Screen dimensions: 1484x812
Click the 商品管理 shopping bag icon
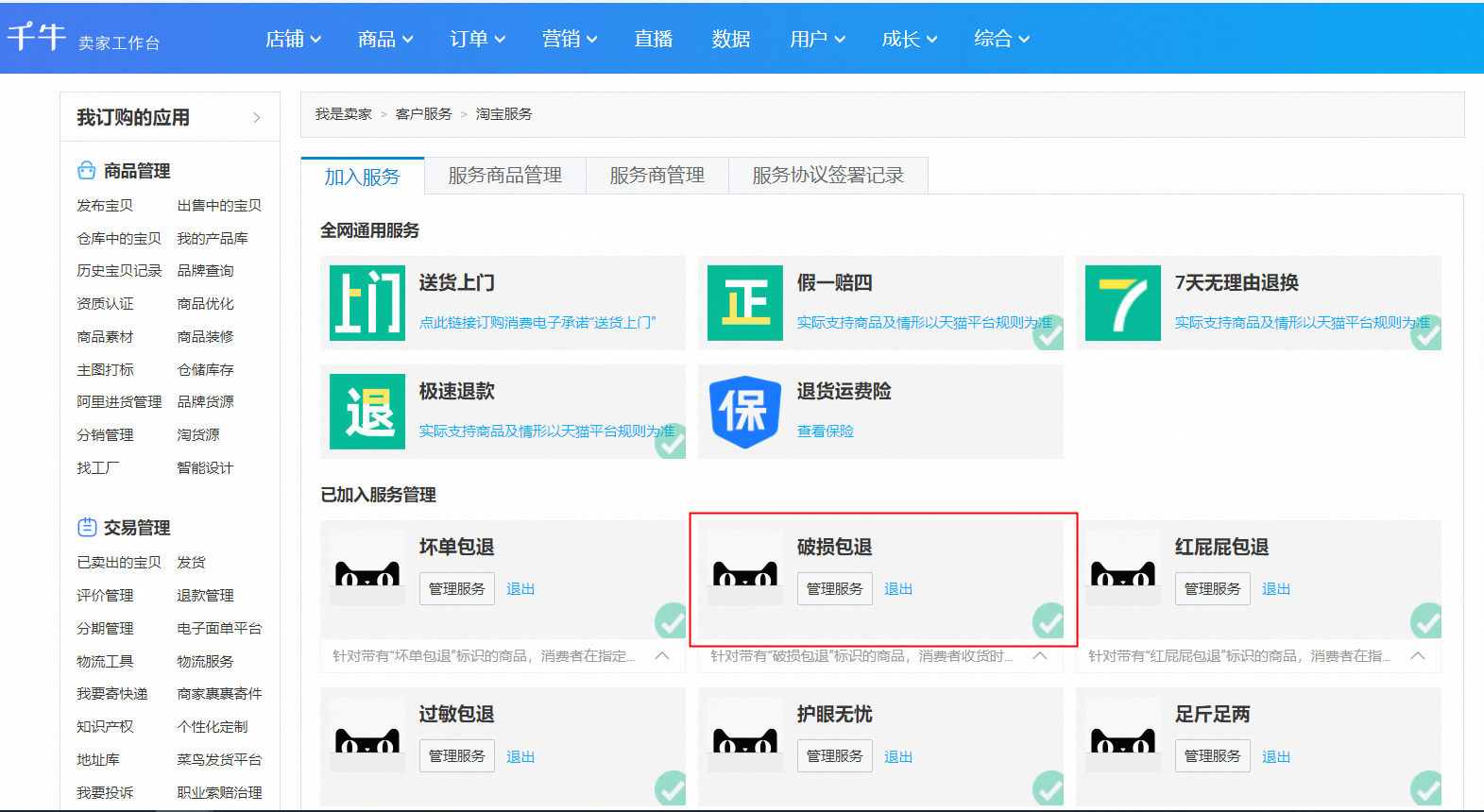(x=87, y=170)
